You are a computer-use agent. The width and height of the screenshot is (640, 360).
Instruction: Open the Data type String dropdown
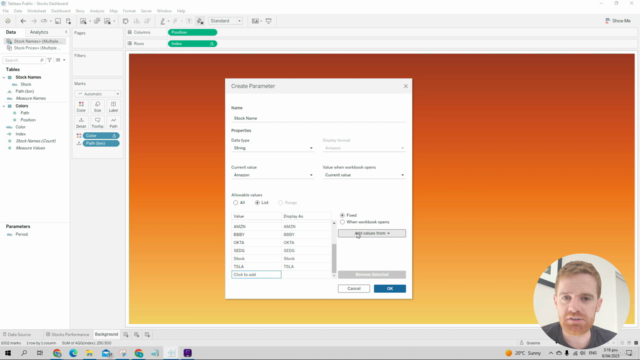pos(273,148)
